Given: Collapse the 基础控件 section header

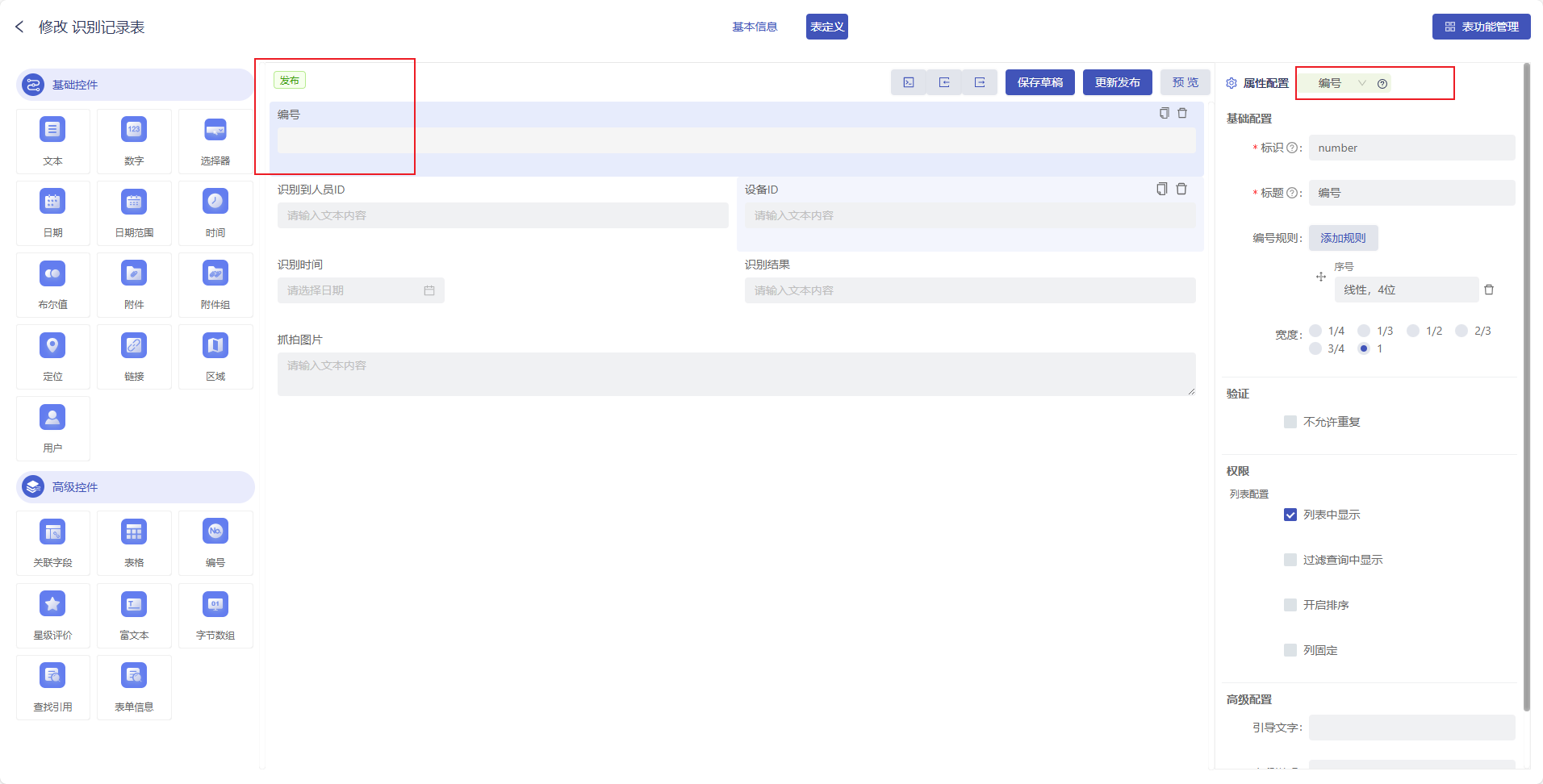Looking at the screenshot, I should (135, 85).
